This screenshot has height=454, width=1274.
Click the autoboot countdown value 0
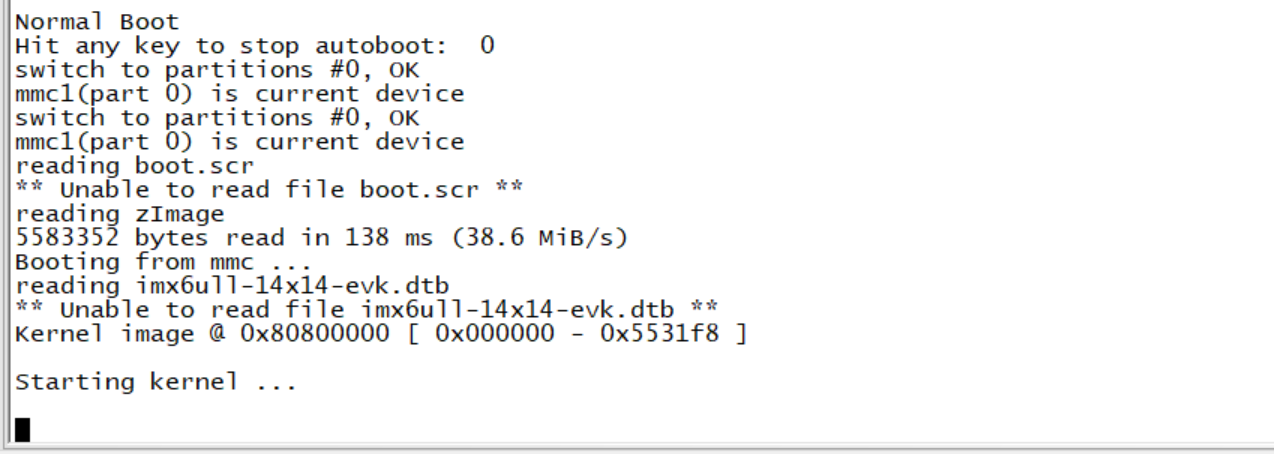pyautogui.click(x=486, y=46)
